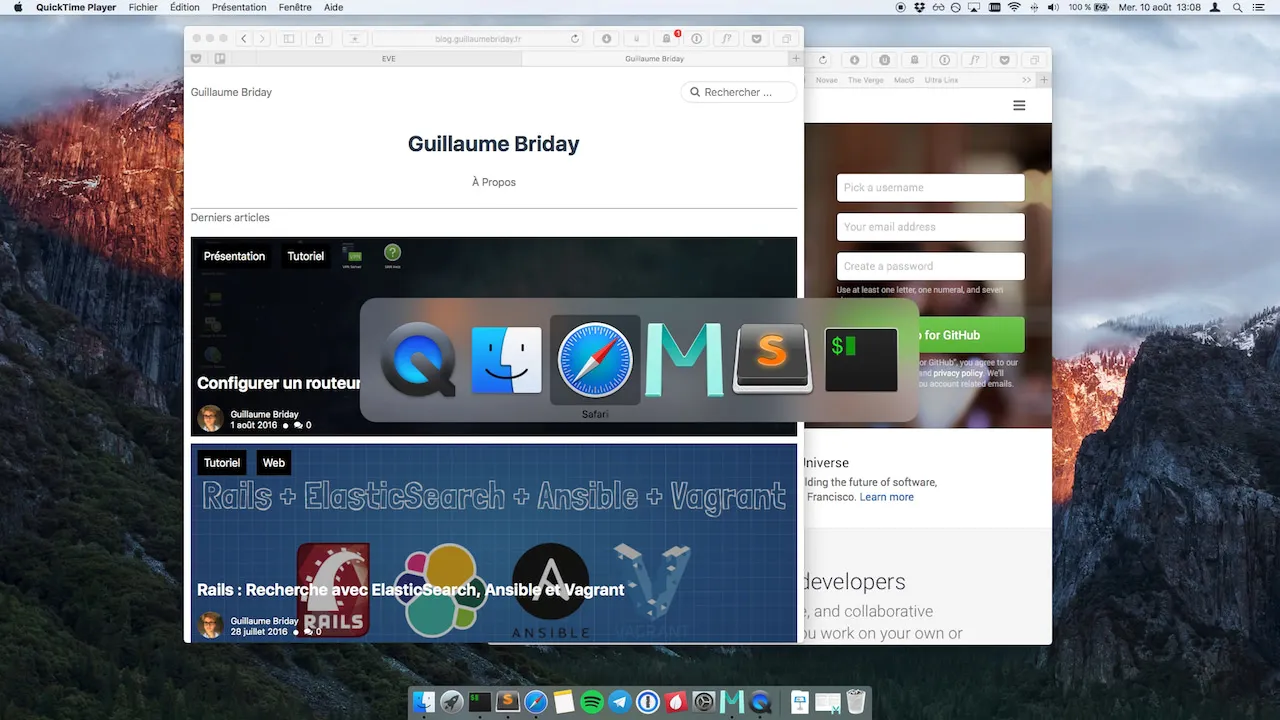Click the extension icon with red badge
The height and width of the screenshot is (720, 1280).
click(667, 39)
